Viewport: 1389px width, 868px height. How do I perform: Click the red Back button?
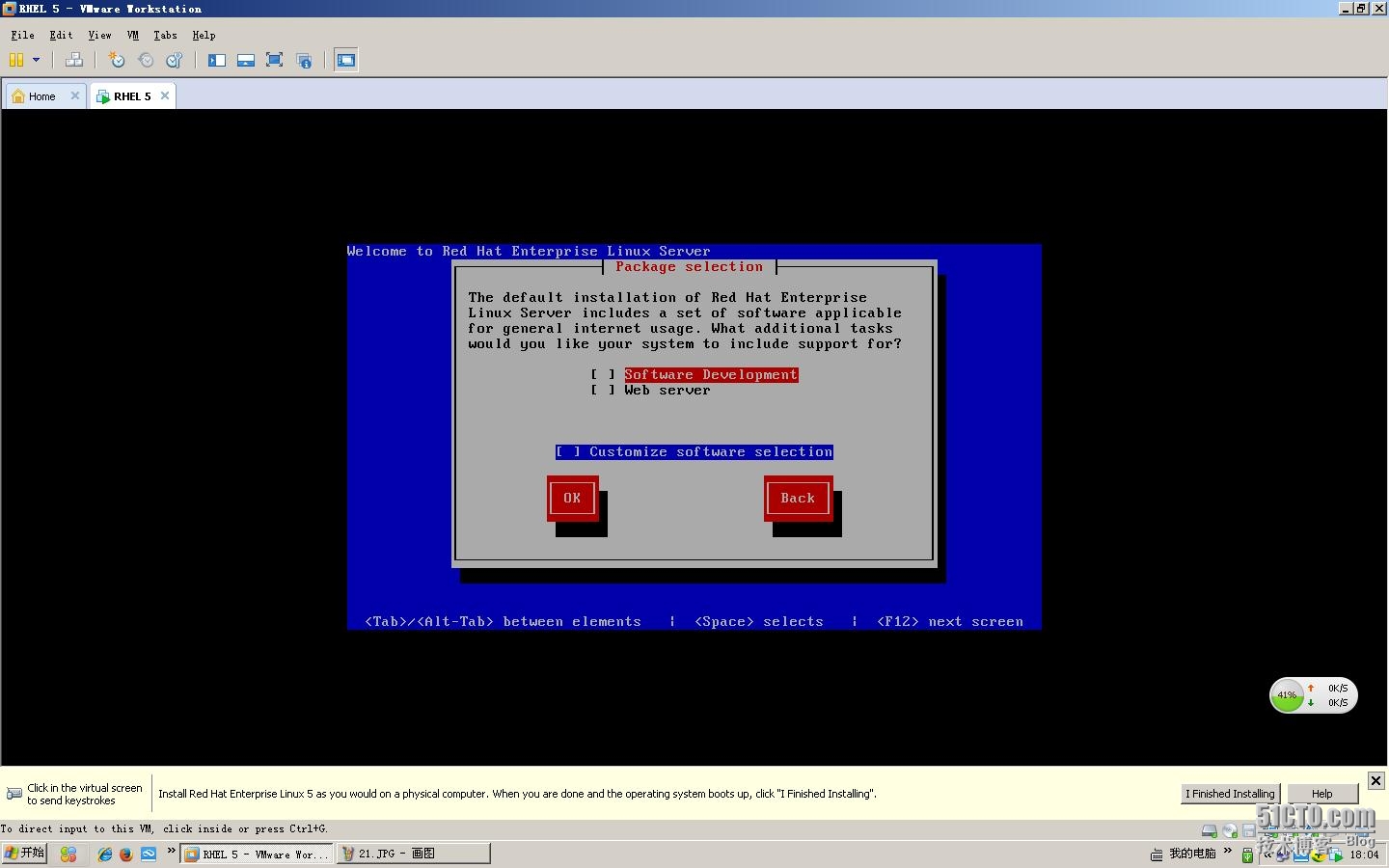click(x=798, y=499)
